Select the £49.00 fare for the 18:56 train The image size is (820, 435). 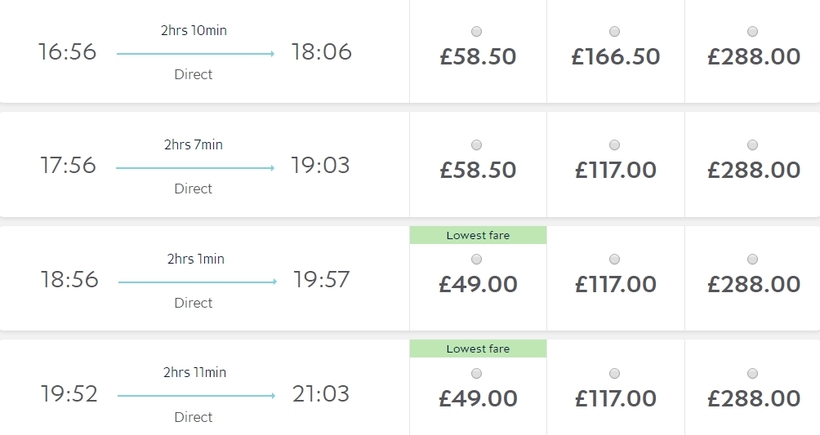476,259
